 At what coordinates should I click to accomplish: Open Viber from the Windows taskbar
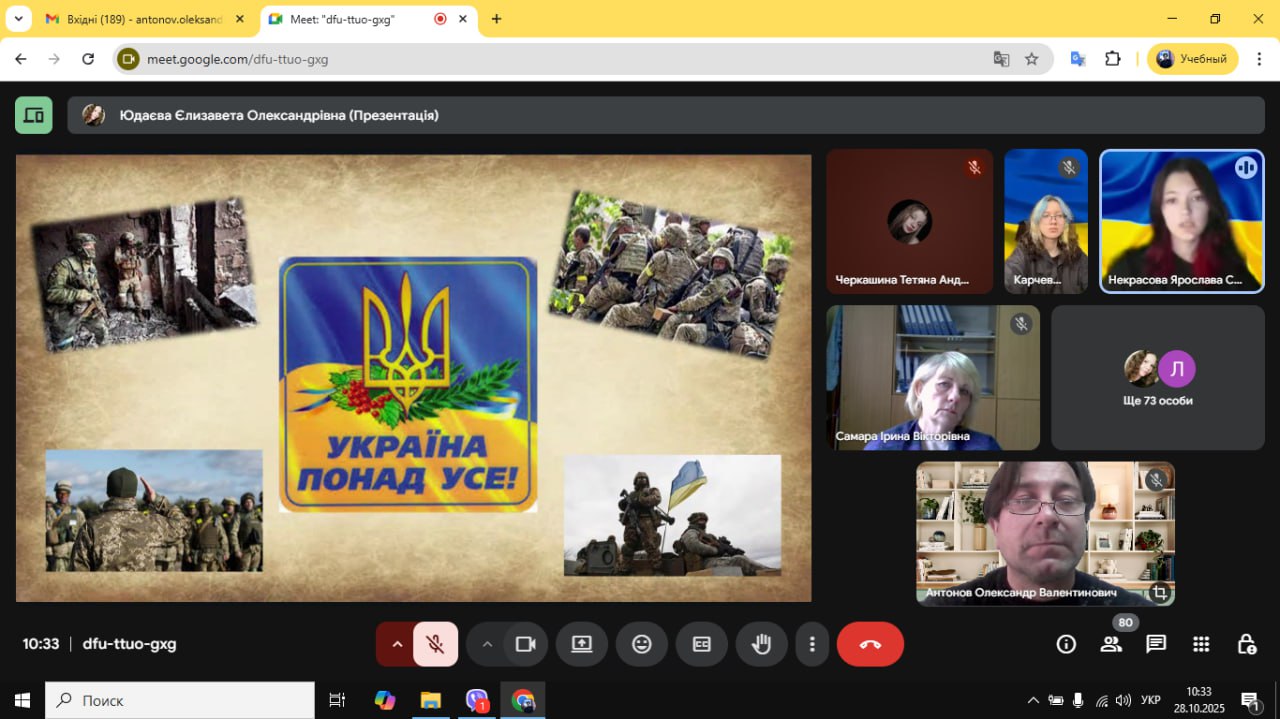(x=477, y=700)
